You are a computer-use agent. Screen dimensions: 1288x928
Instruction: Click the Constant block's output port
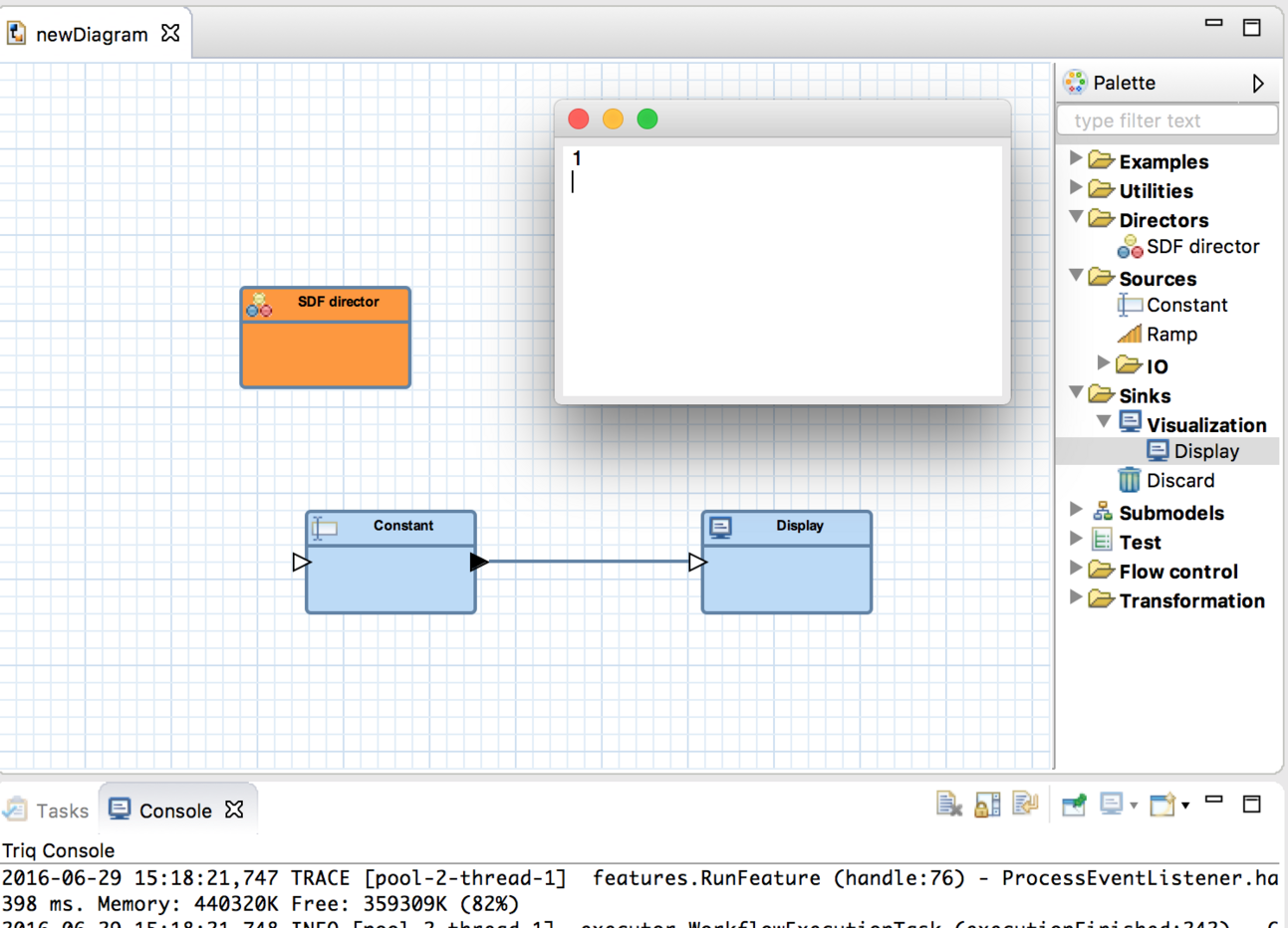[x=478, y=563]
